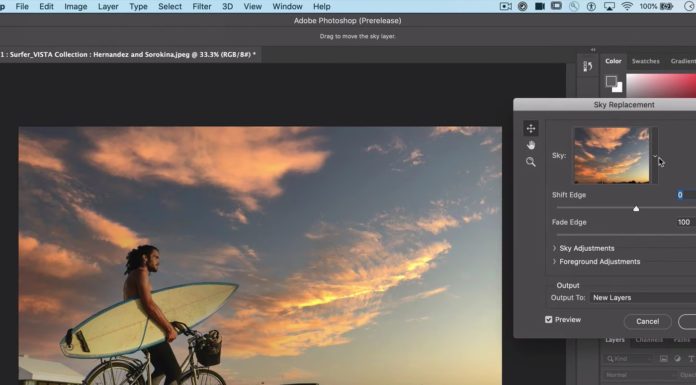Open the View menu
Viewport: 696px width, 385px height.
(x=253, y=6)
